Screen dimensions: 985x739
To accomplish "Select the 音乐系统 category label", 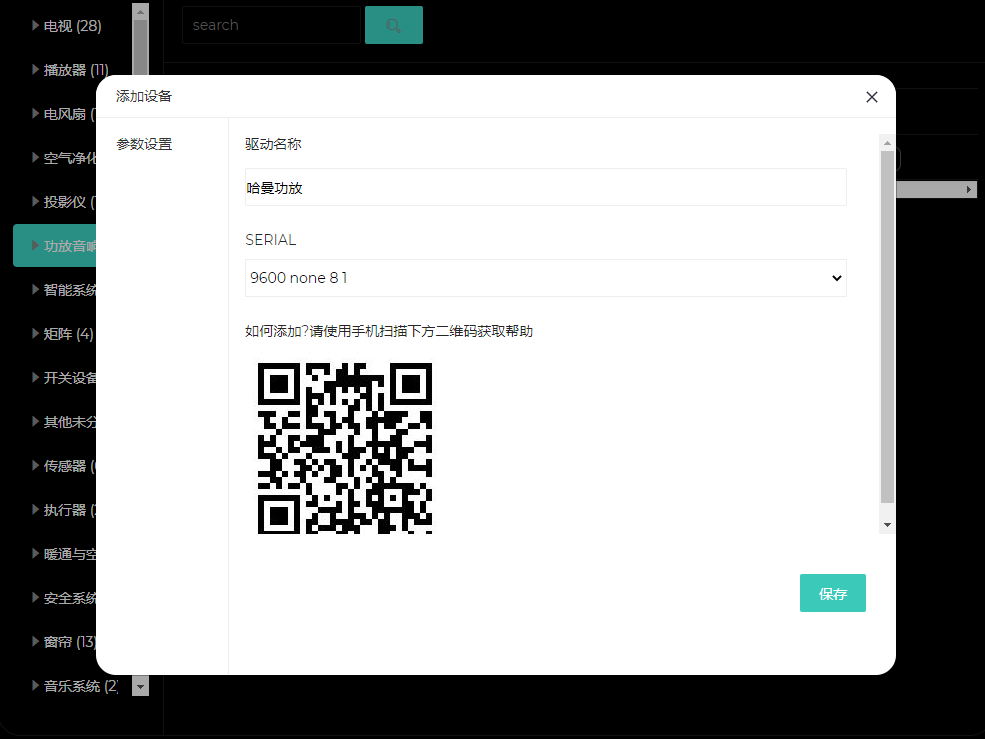I will pos(80,686).
